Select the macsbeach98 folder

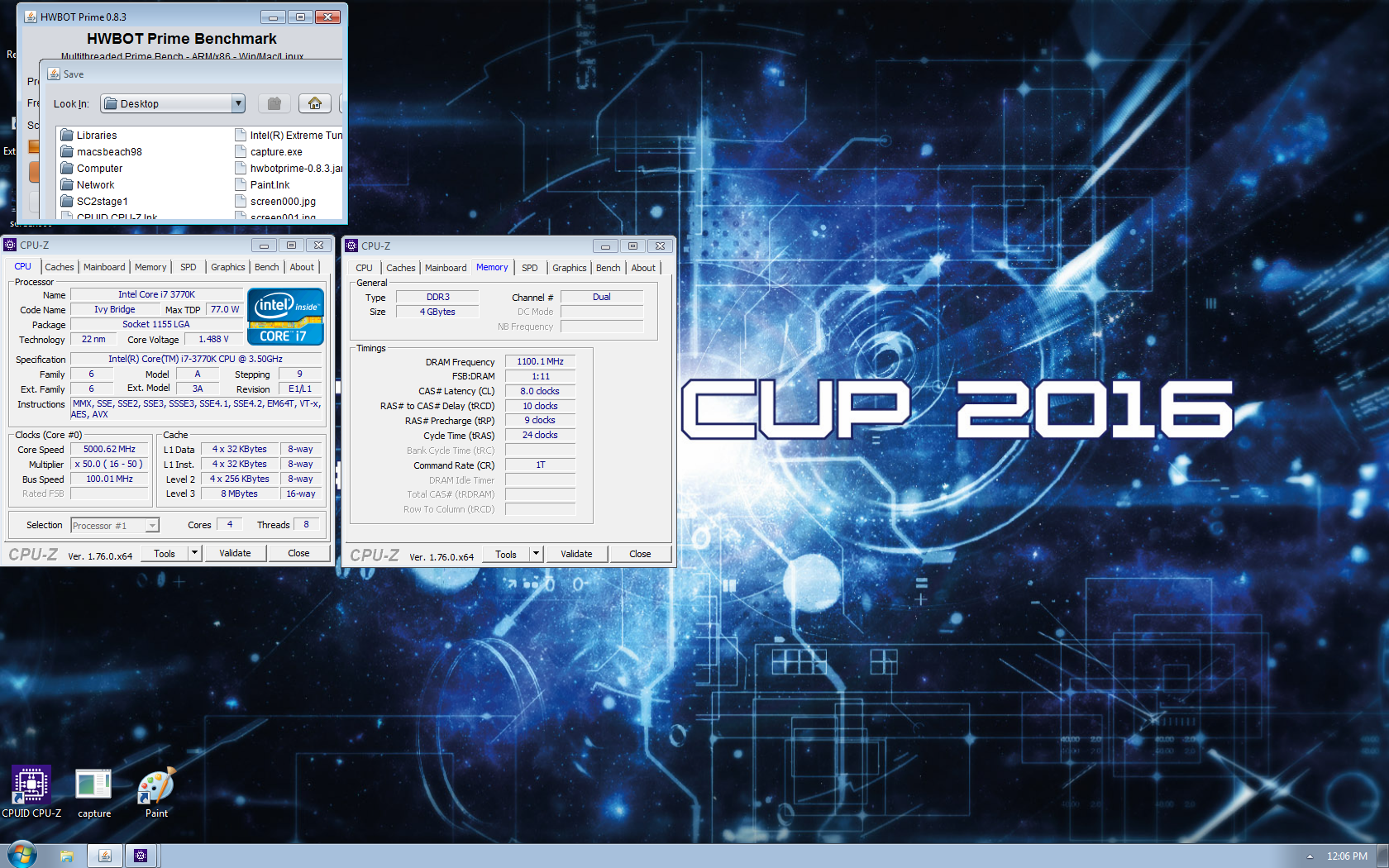(x=101, y=151)
